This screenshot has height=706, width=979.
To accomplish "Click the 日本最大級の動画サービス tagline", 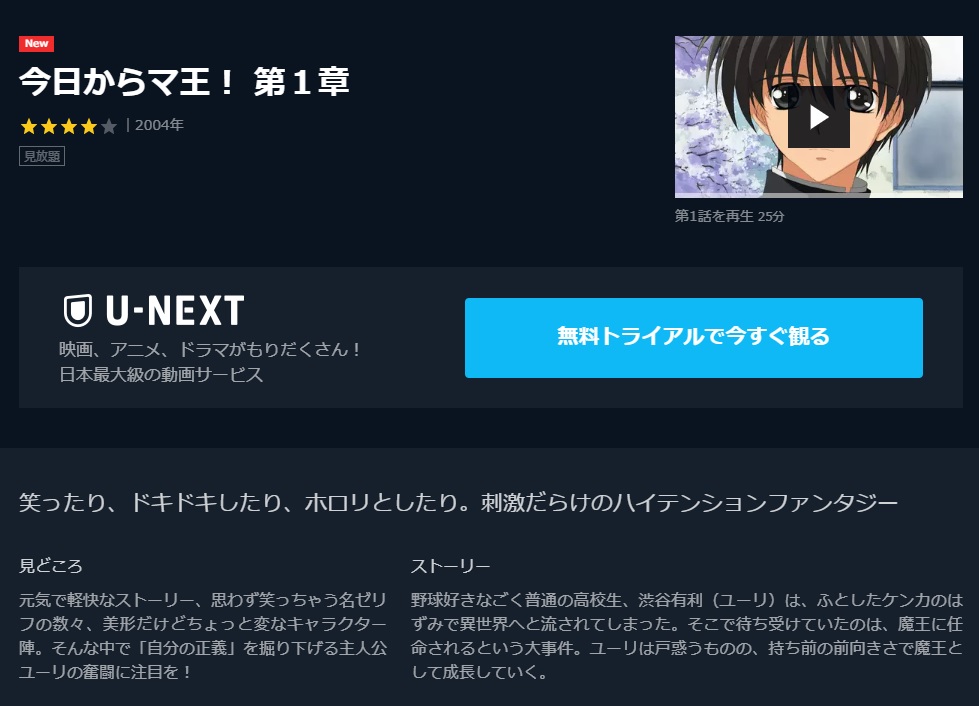I will tap(161, 375).
